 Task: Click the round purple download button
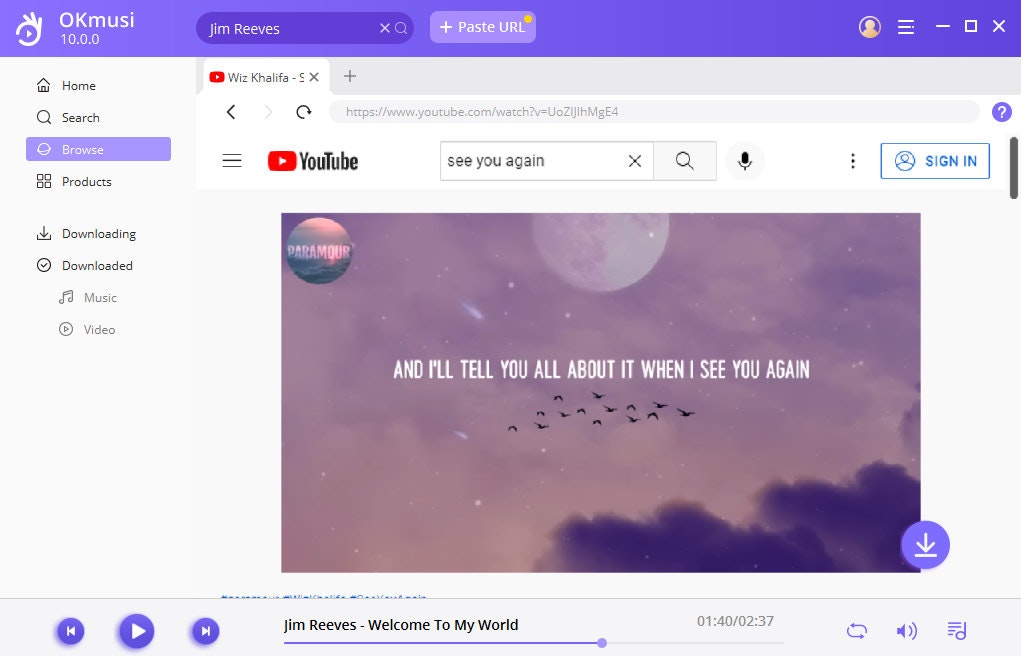pyautogui.click(x=925, y=545)
